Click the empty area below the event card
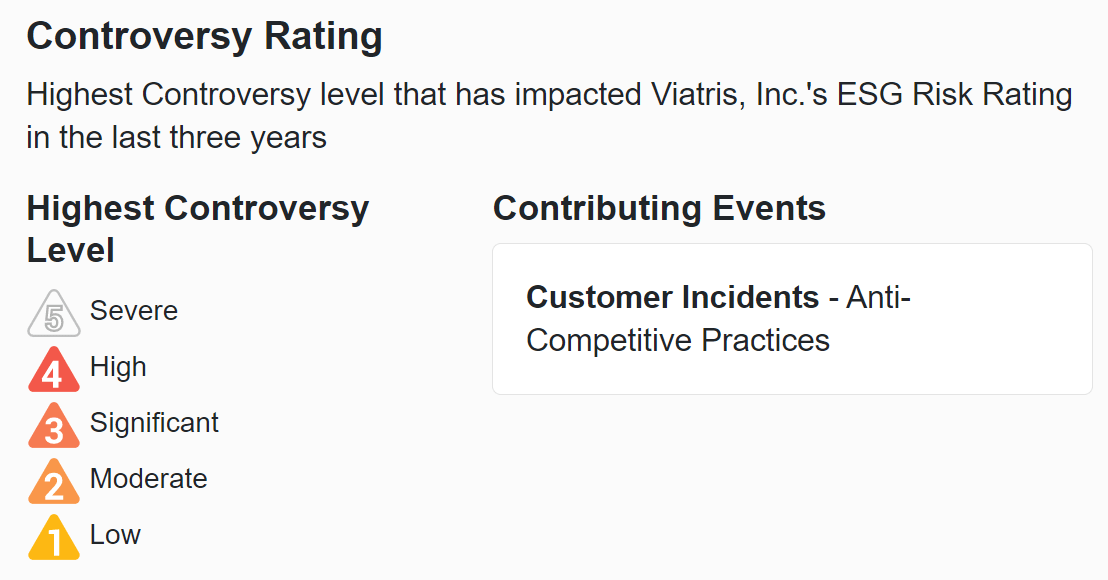Screen dimensions: 1108x580 pyautogui.click(x=792, y=487)
